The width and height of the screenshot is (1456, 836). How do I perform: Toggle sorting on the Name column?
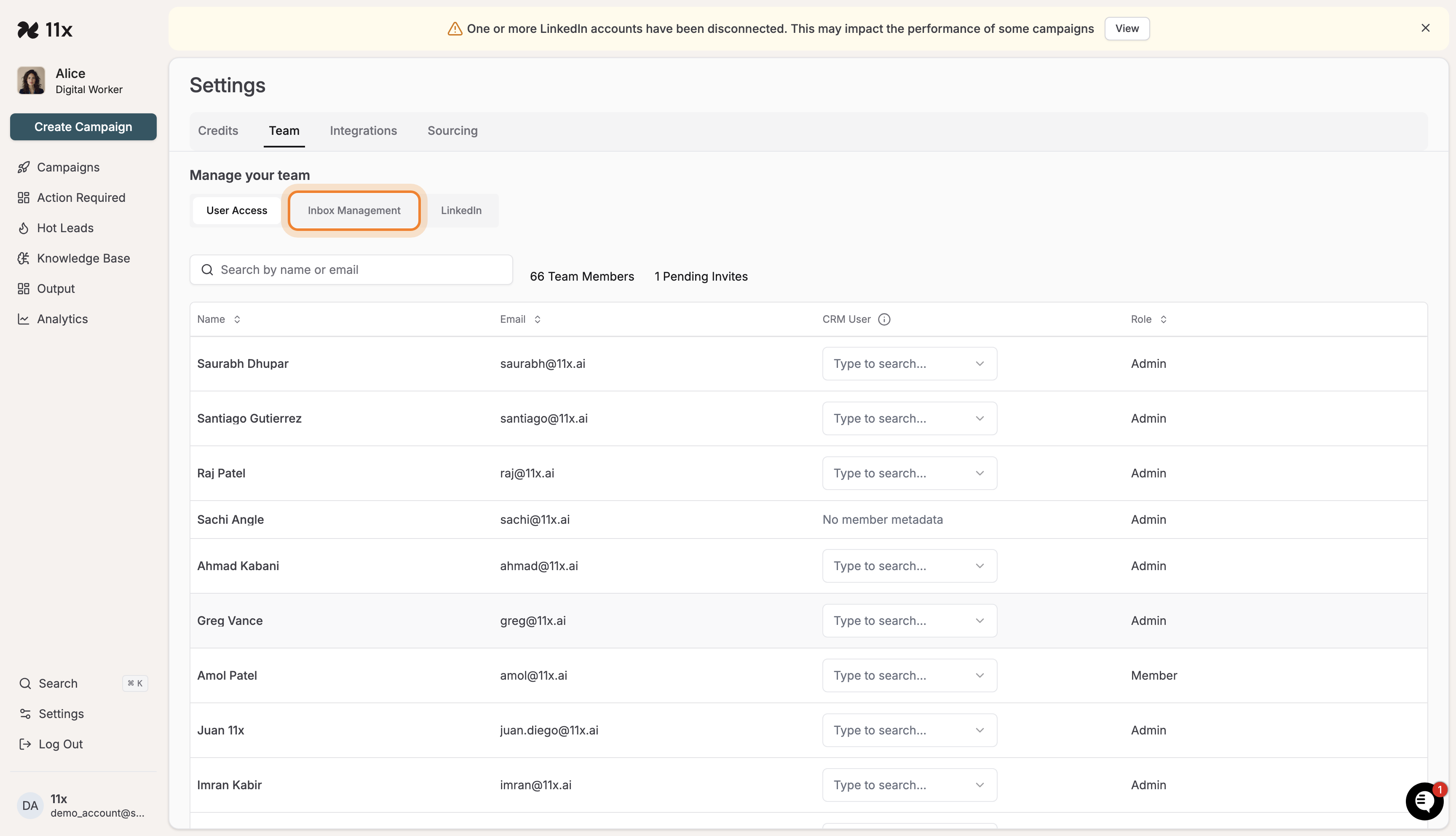tap(237, 319)
